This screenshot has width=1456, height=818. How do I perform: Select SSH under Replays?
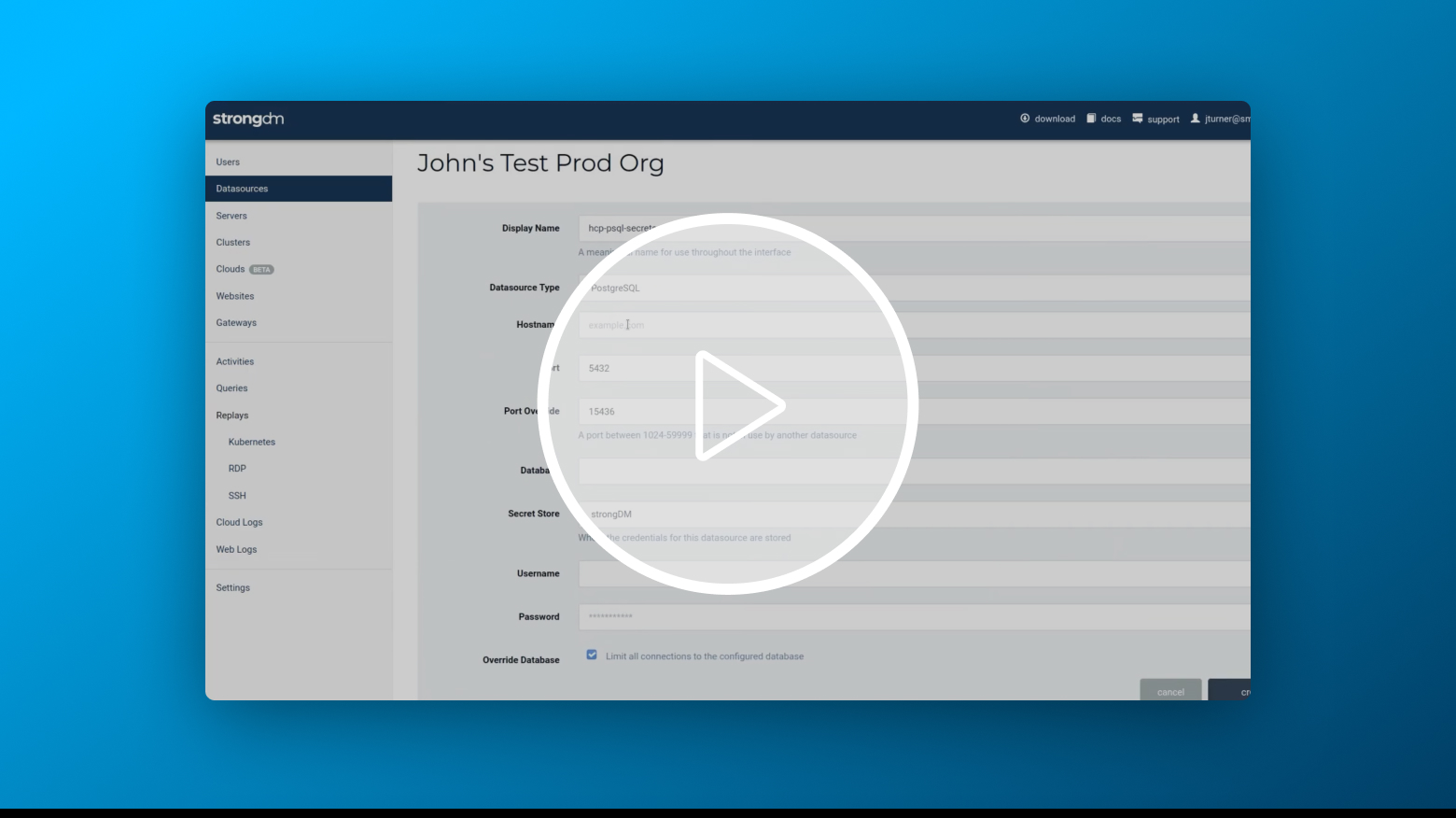tap(237, 496)
